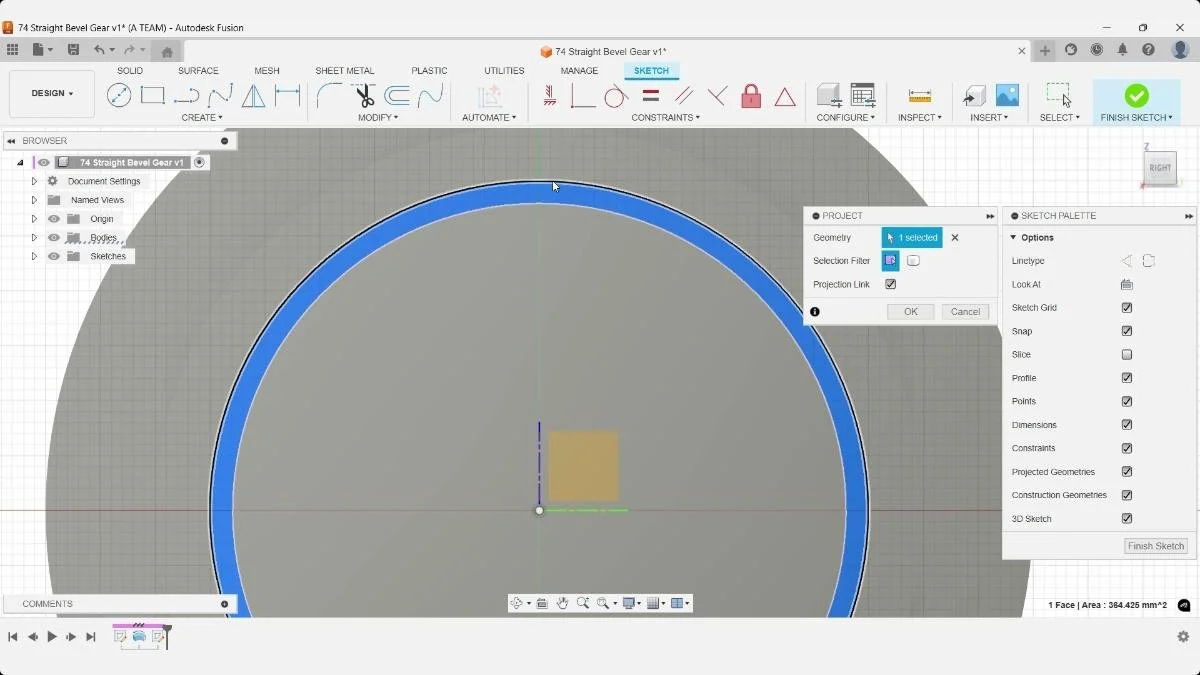Click the green Finish Sketch checkmark
This screenshot has height=675, width=1200.
pos(1136,95)
